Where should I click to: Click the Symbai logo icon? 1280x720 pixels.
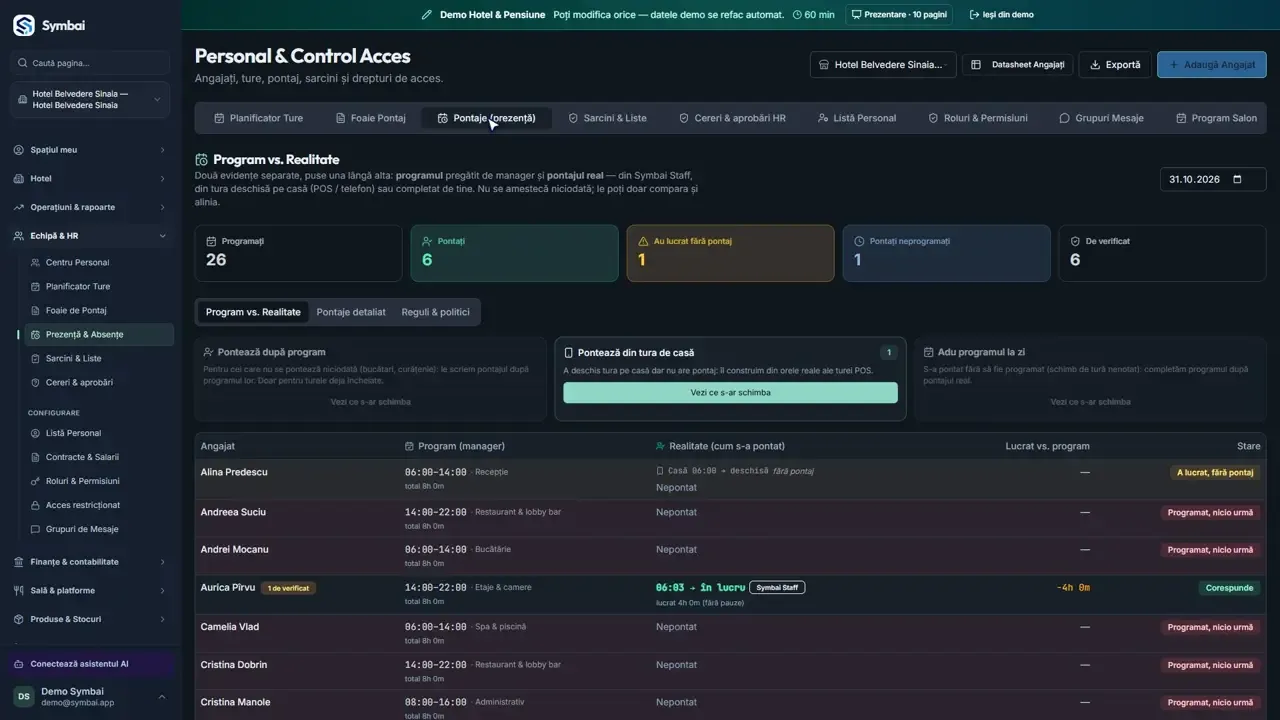point(23,25)
